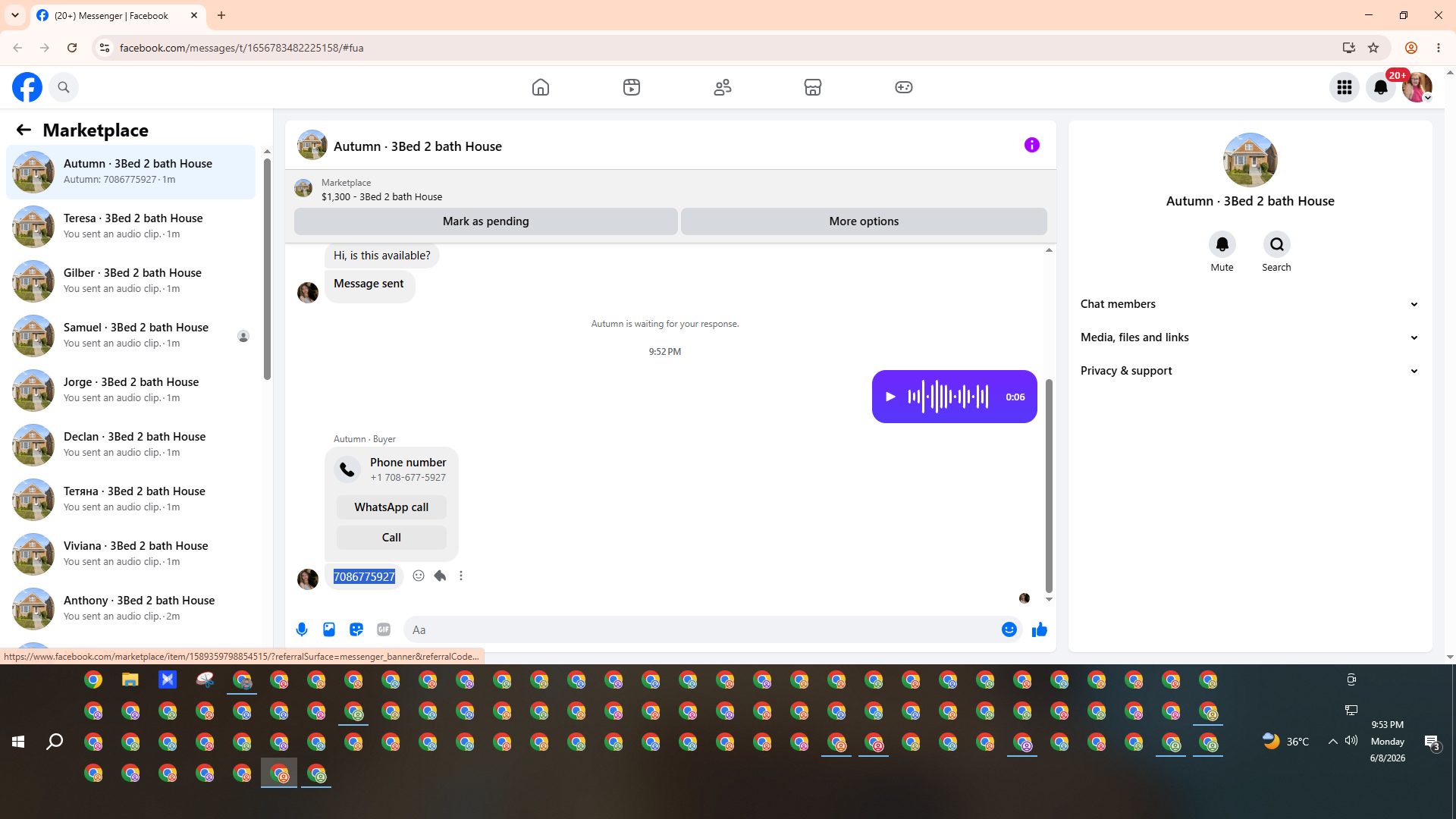Viewport: 1456px width, 819px height.
Task: Open Declan's 3Bed 2 bath House chat
Action: 130,444
